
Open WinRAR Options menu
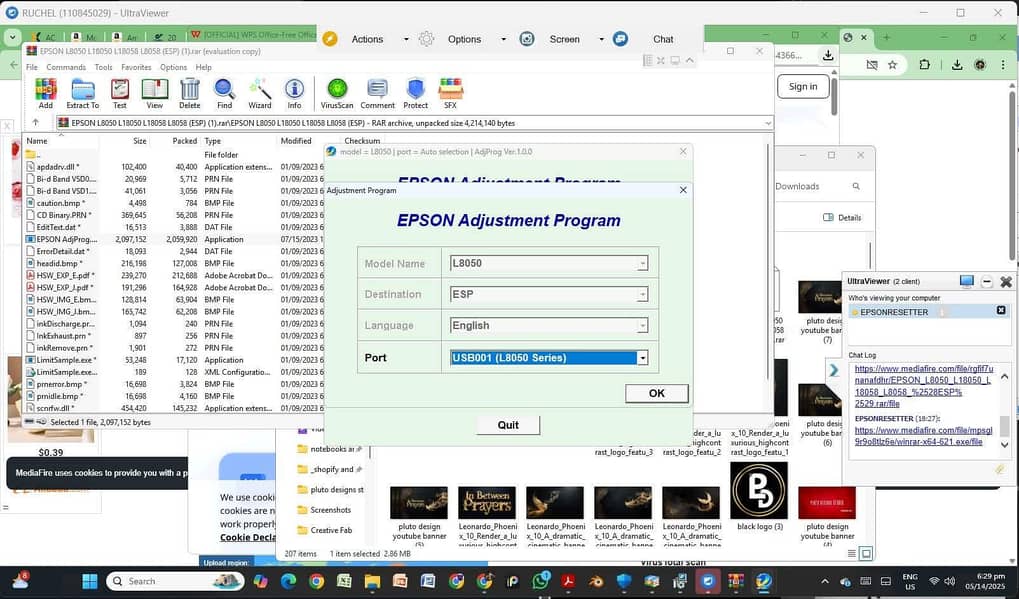pos(174,67)
